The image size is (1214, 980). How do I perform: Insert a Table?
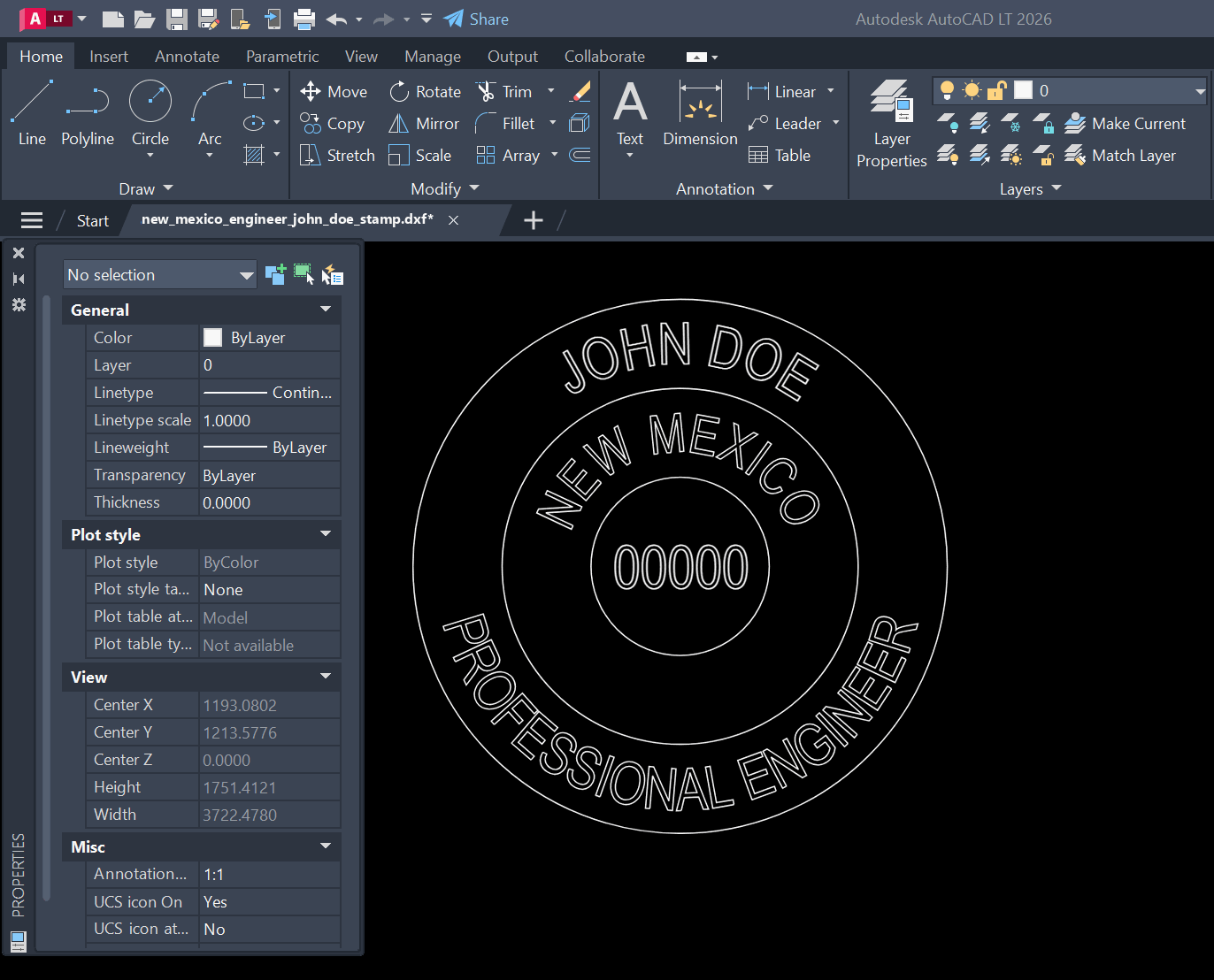(x=780, y=155)
